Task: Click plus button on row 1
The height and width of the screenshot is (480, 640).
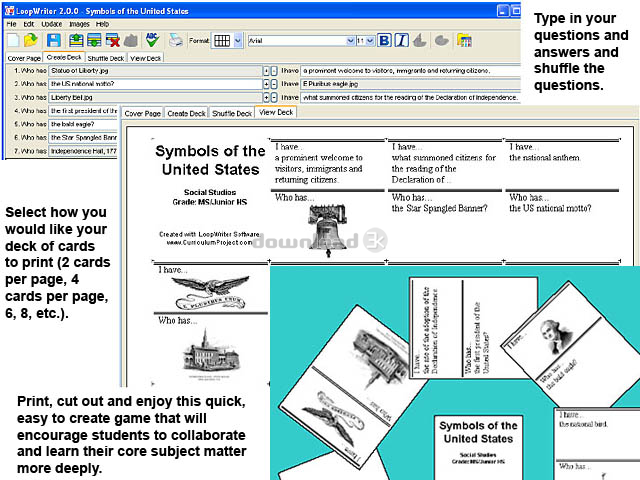Action: [x=266, y=71]
